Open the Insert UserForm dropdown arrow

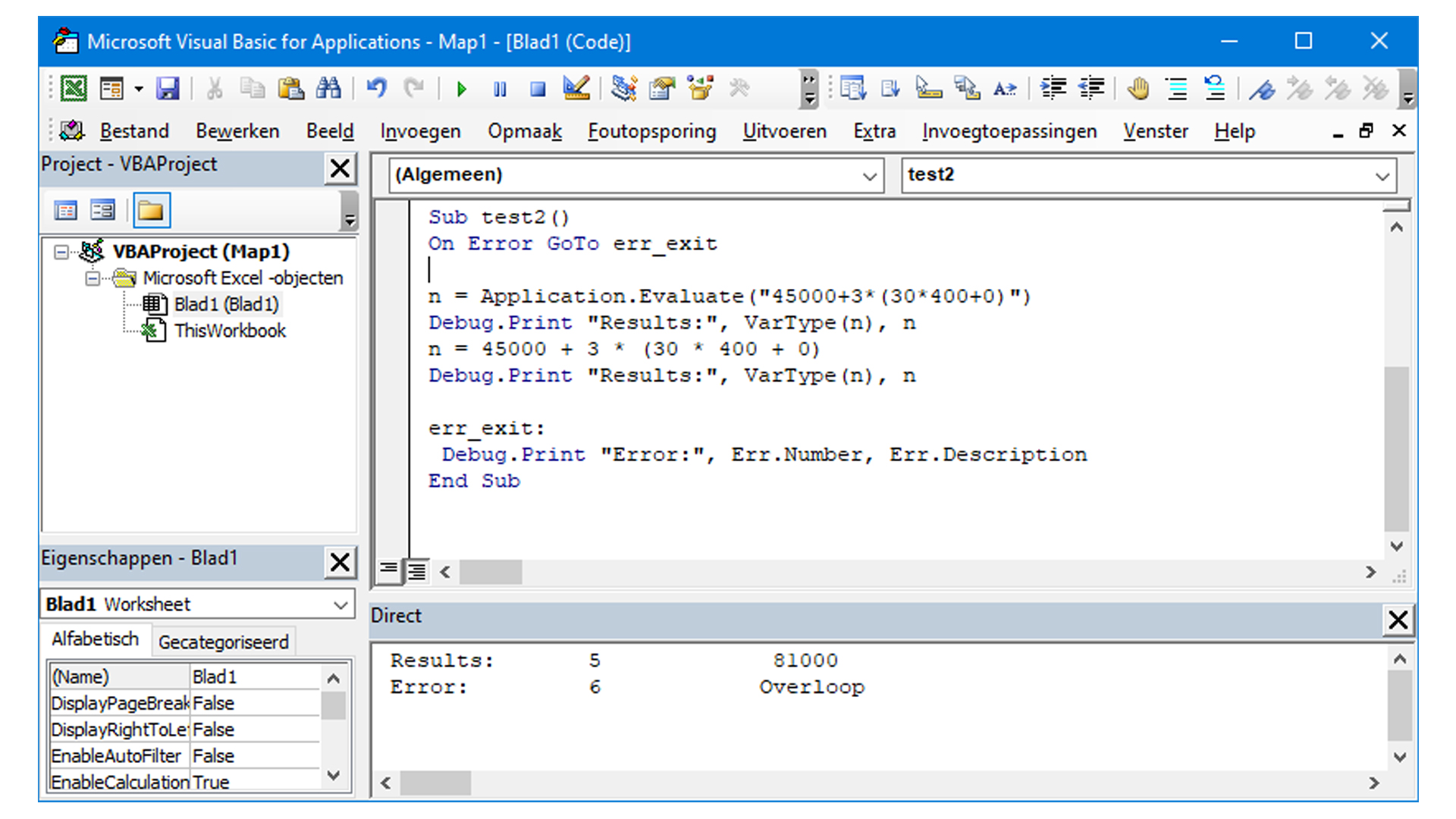point(139,89)
